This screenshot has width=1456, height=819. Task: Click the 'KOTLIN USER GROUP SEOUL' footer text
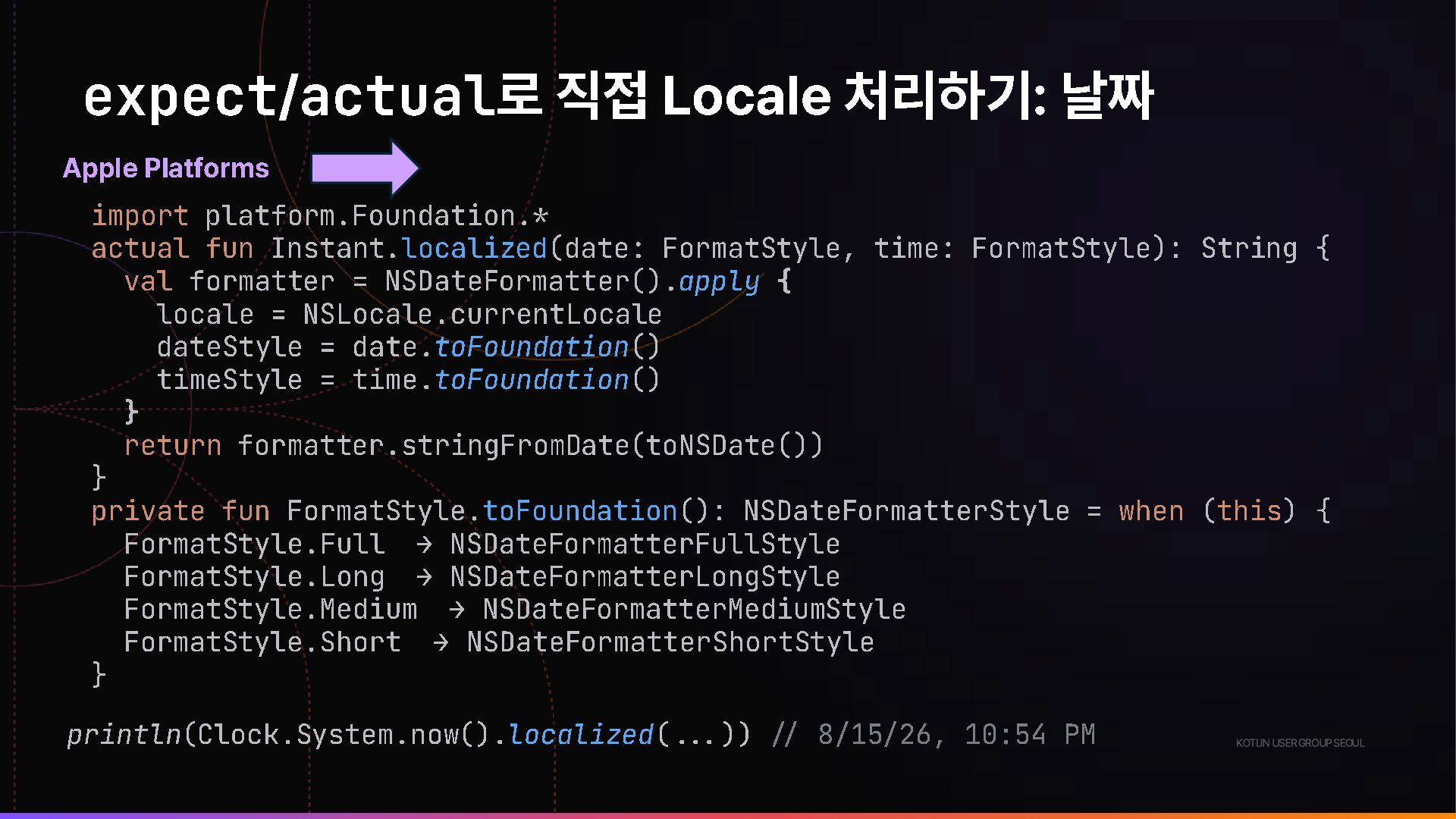click(x=1300, y=743)
